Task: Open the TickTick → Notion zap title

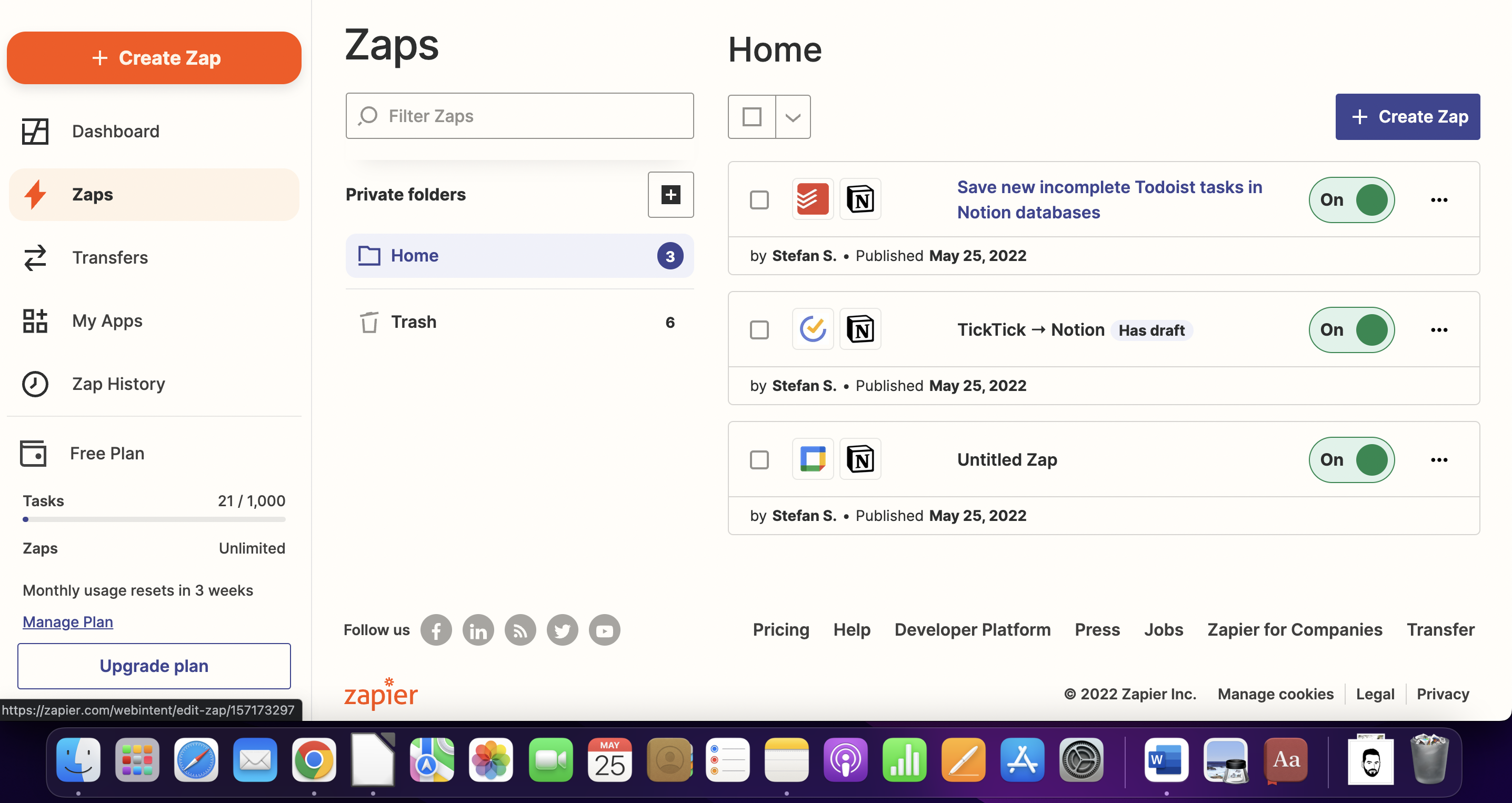Action: click(x=1030, y=330)
